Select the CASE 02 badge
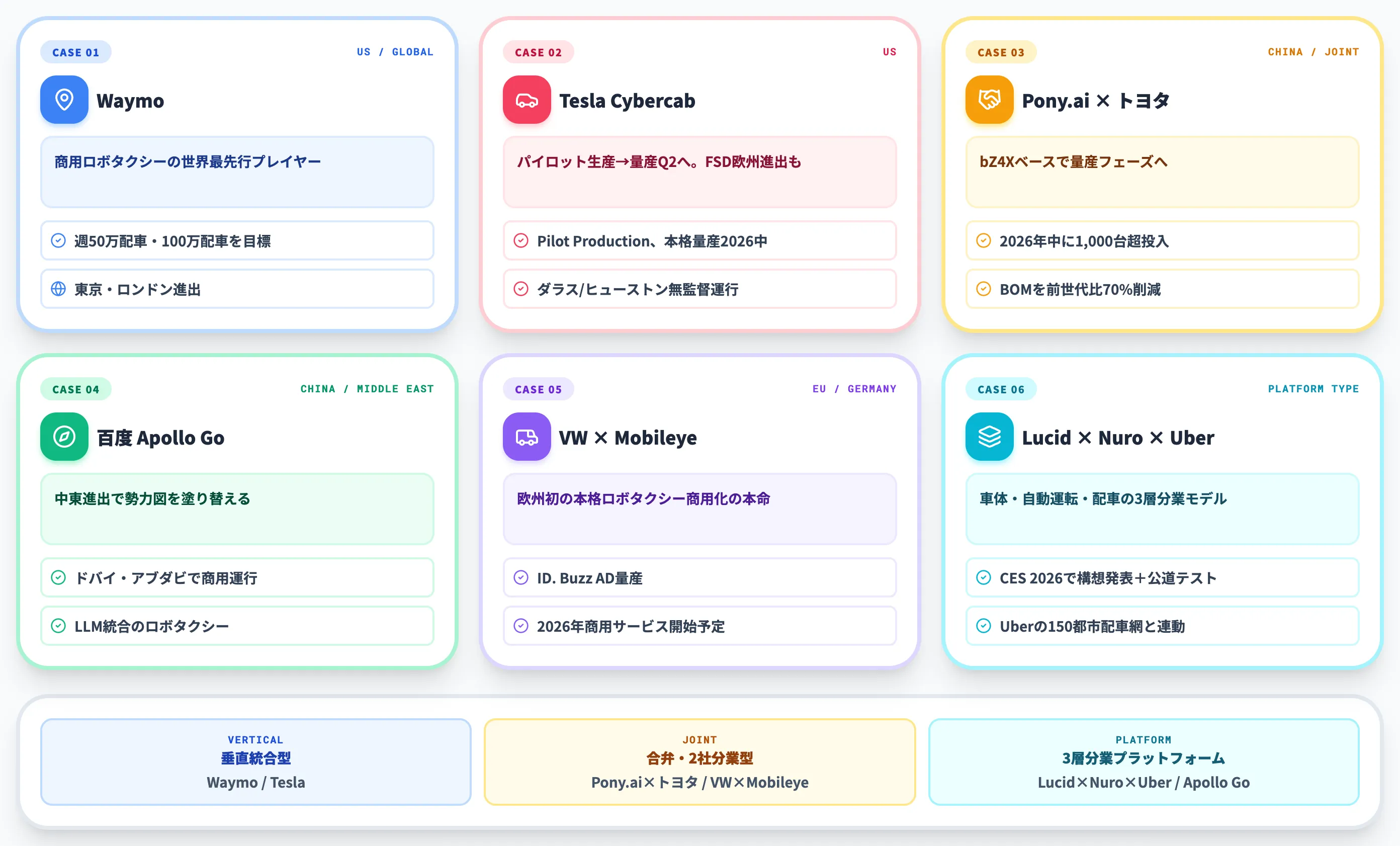Image resolution: width=1400 pixels, height=846 pixels. pyautogui.click(x=538, y=52)
